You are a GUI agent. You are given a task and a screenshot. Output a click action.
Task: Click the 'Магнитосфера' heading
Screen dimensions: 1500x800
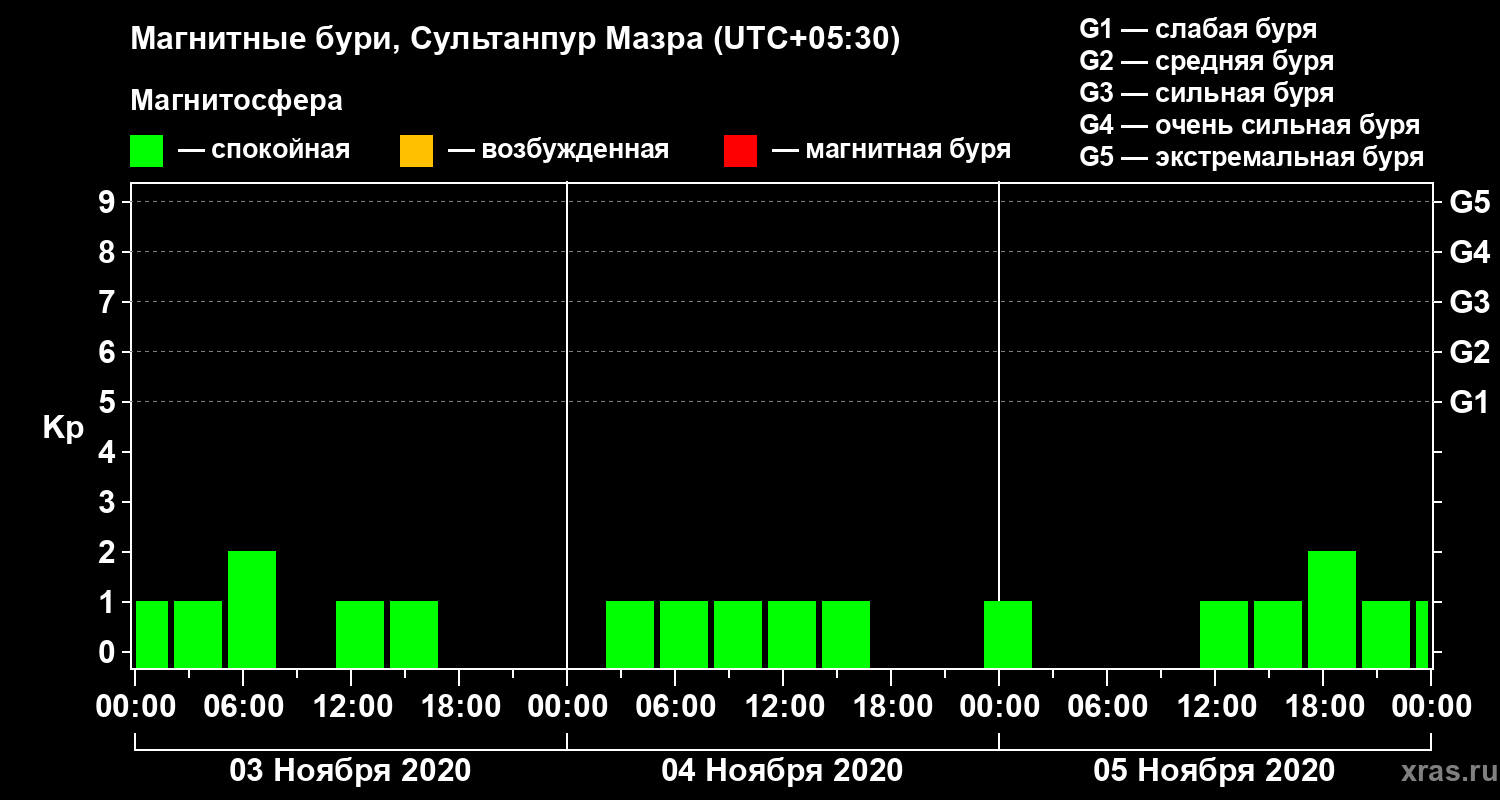tap(236, 101)
